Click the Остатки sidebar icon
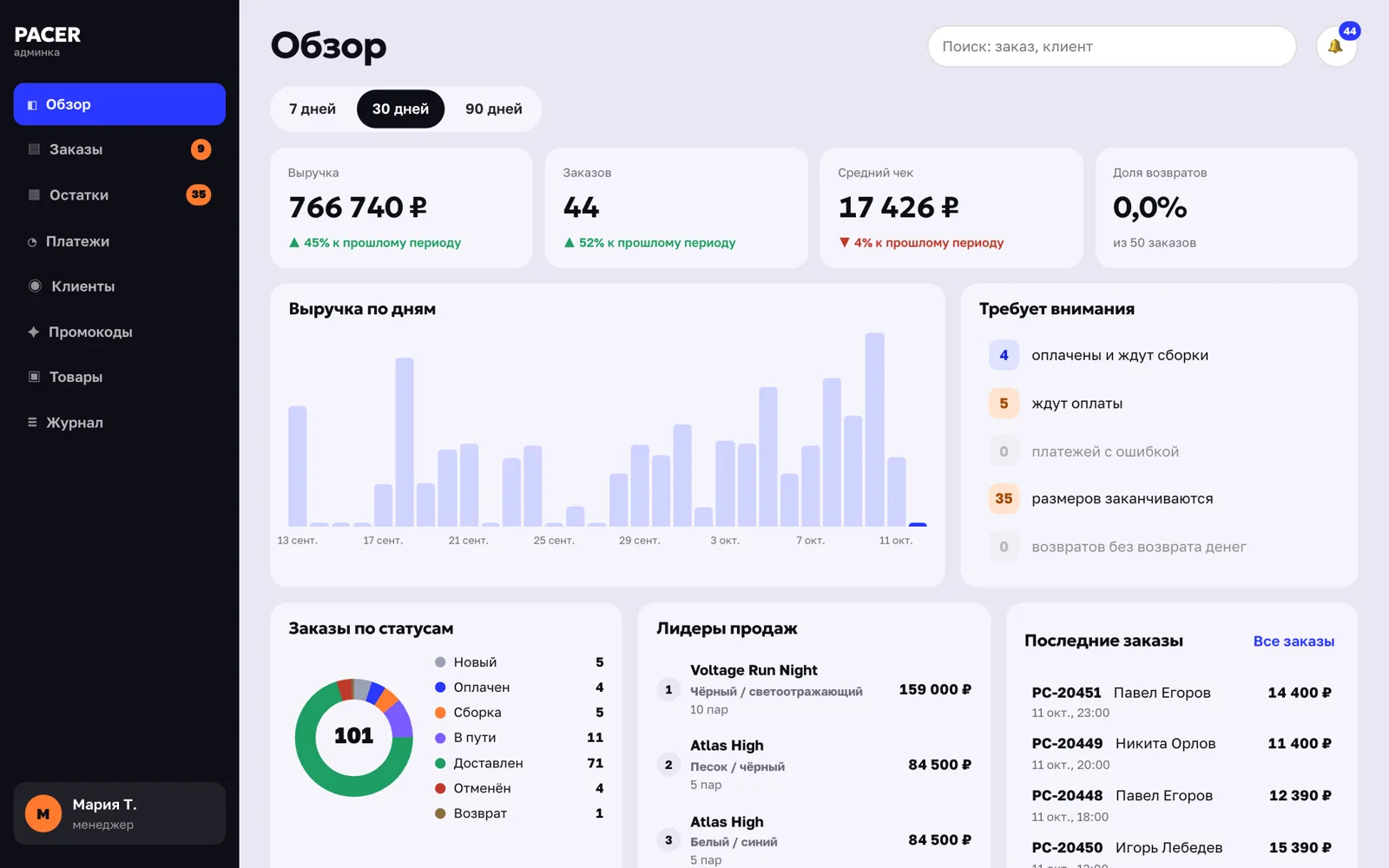Image resolution: width=1389 pixels, height=868 pixels. 34,195
